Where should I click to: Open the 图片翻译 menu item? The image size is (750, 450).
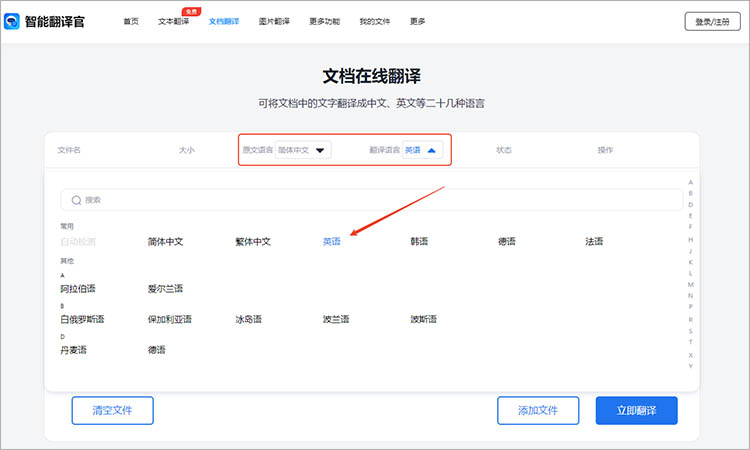tap(274, 21)
